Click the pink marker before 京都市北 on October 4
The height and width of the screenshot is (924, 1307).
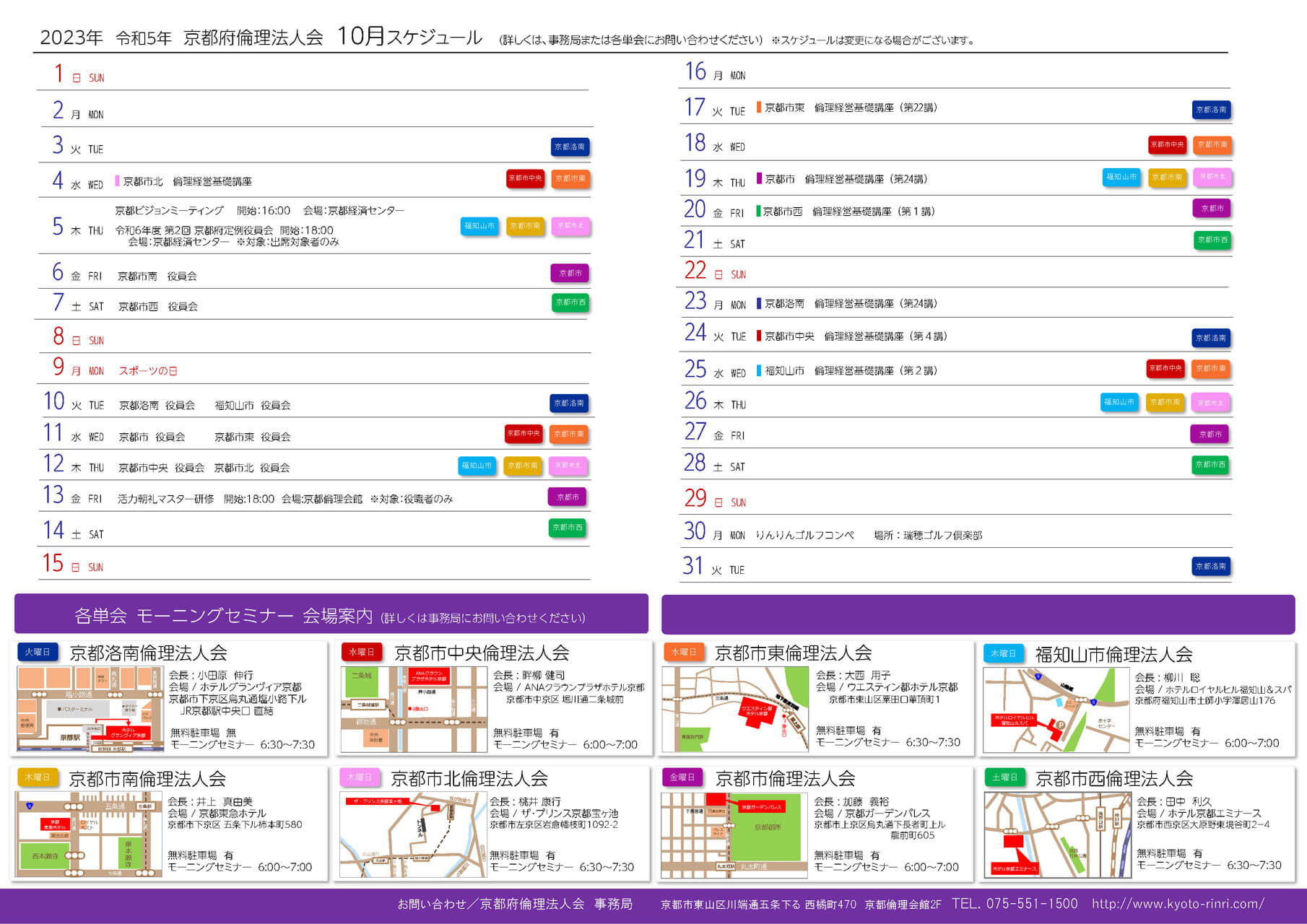point(117,180)
